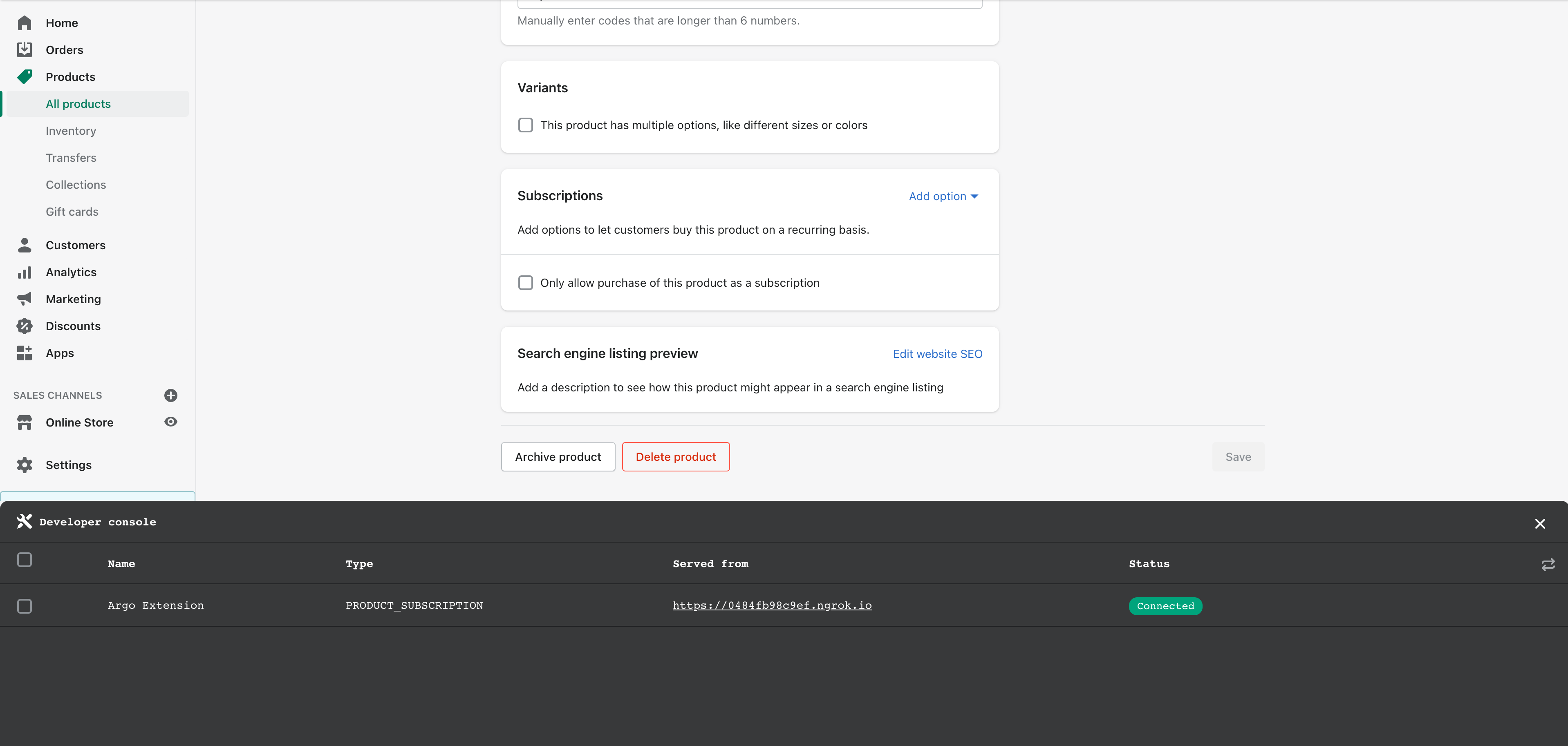Click the Name column header

tap(121, 564)
